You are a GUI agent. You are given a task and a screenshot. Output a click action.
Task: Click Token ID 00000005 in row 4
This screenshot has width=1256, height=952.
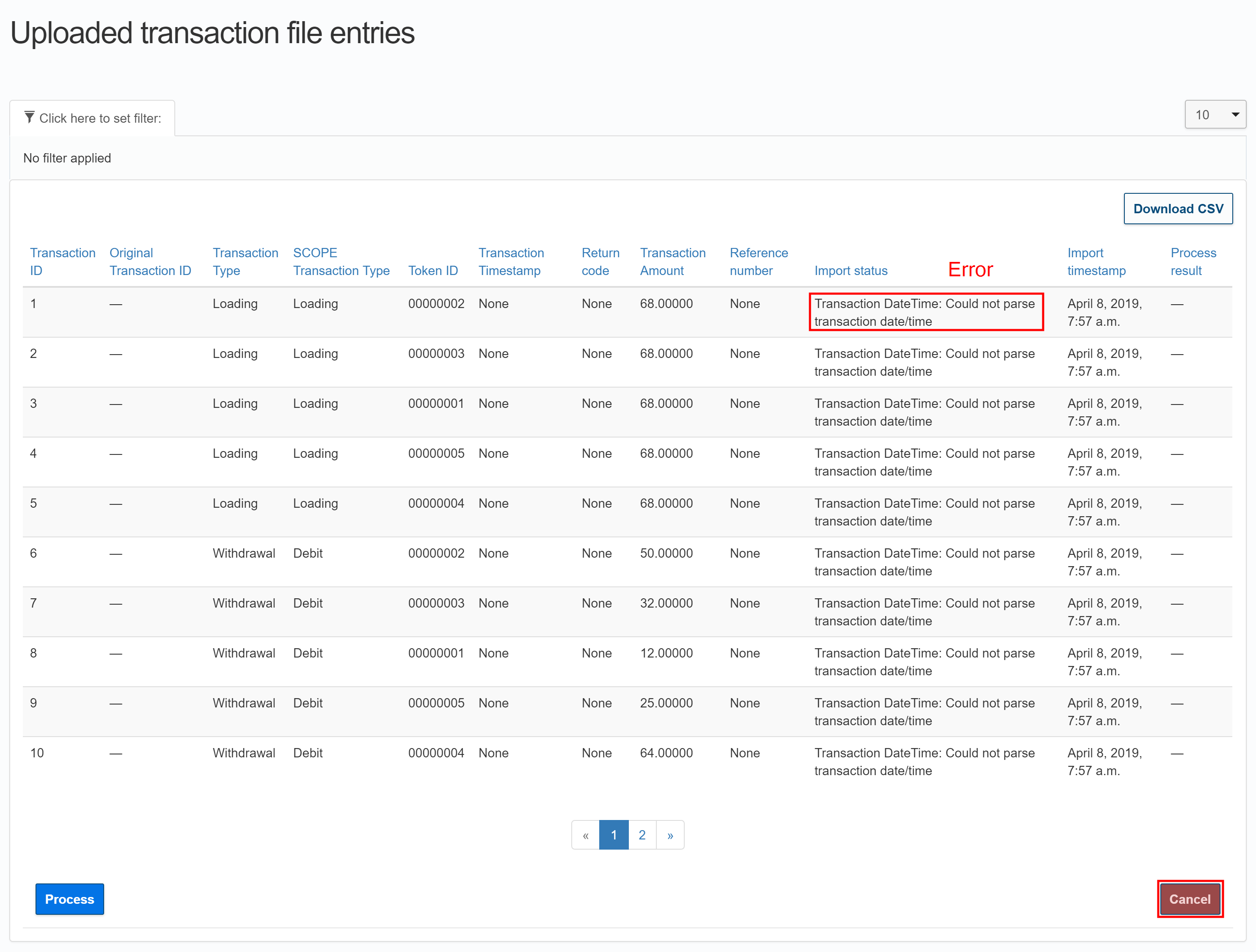436,454
